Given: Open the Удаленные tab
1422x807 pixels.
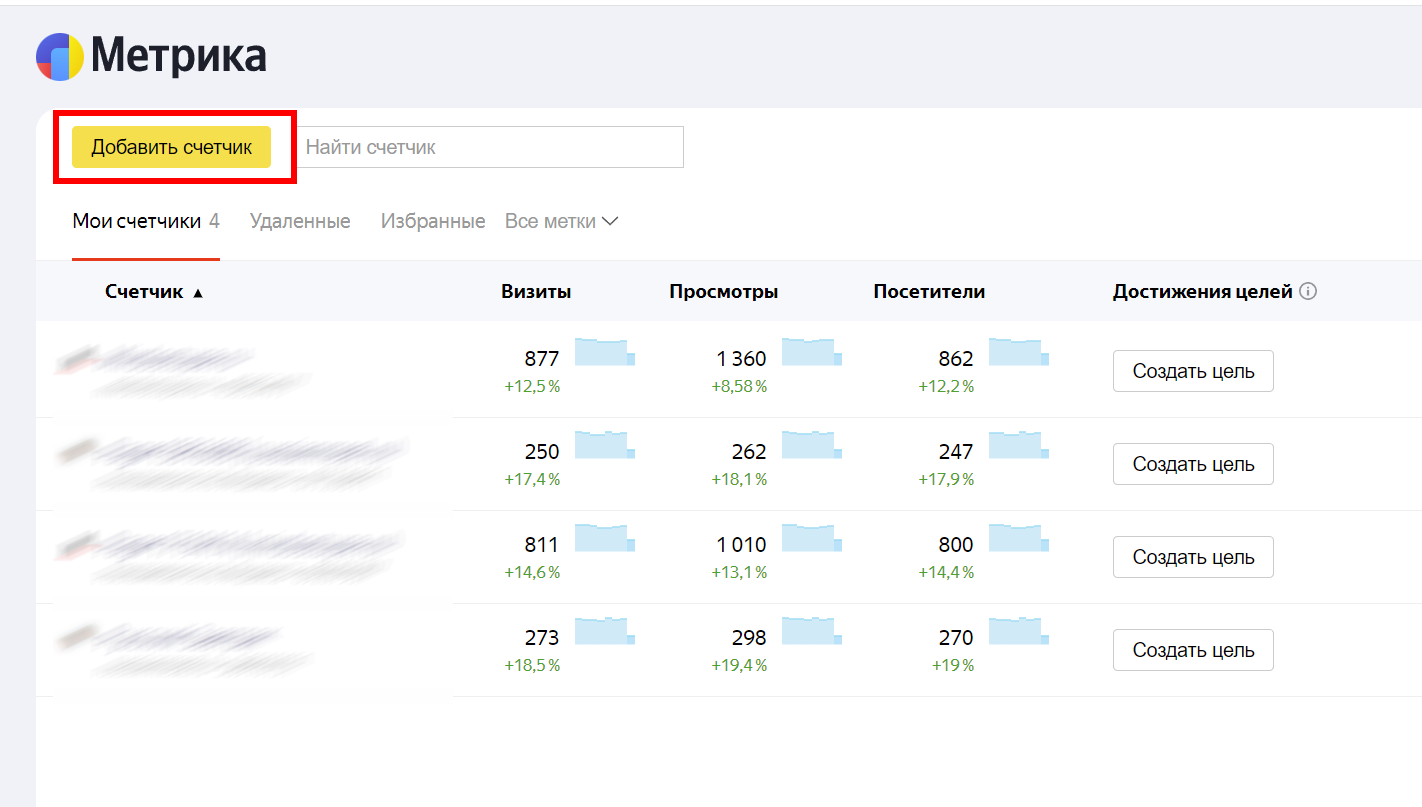Looking at the screenshot, I should point(300,221).
